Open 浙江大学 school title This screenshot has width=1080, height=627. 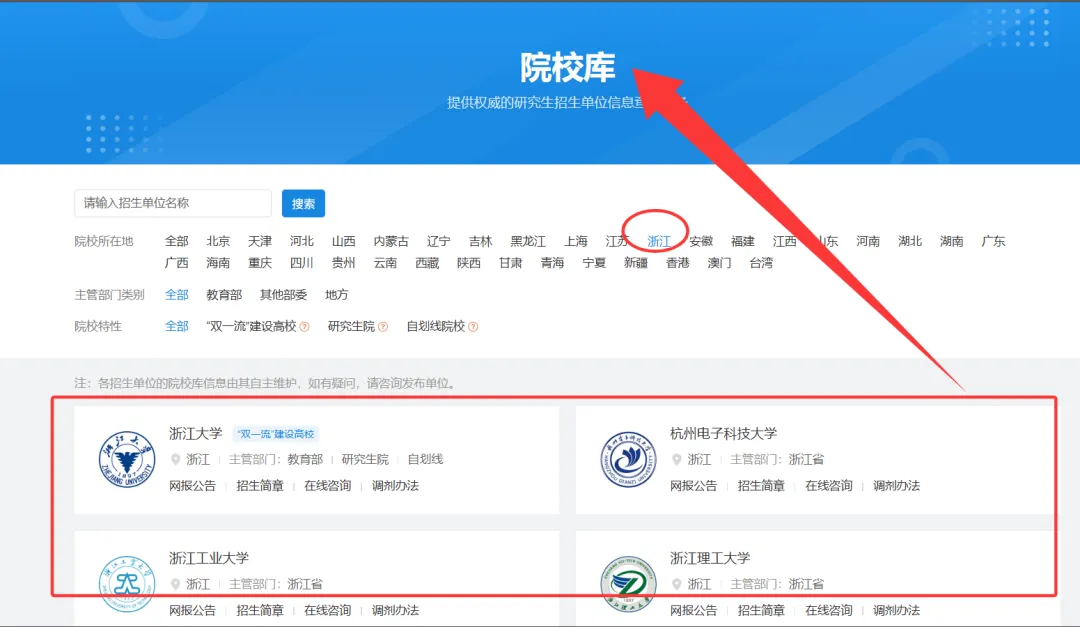click(196, 433)
